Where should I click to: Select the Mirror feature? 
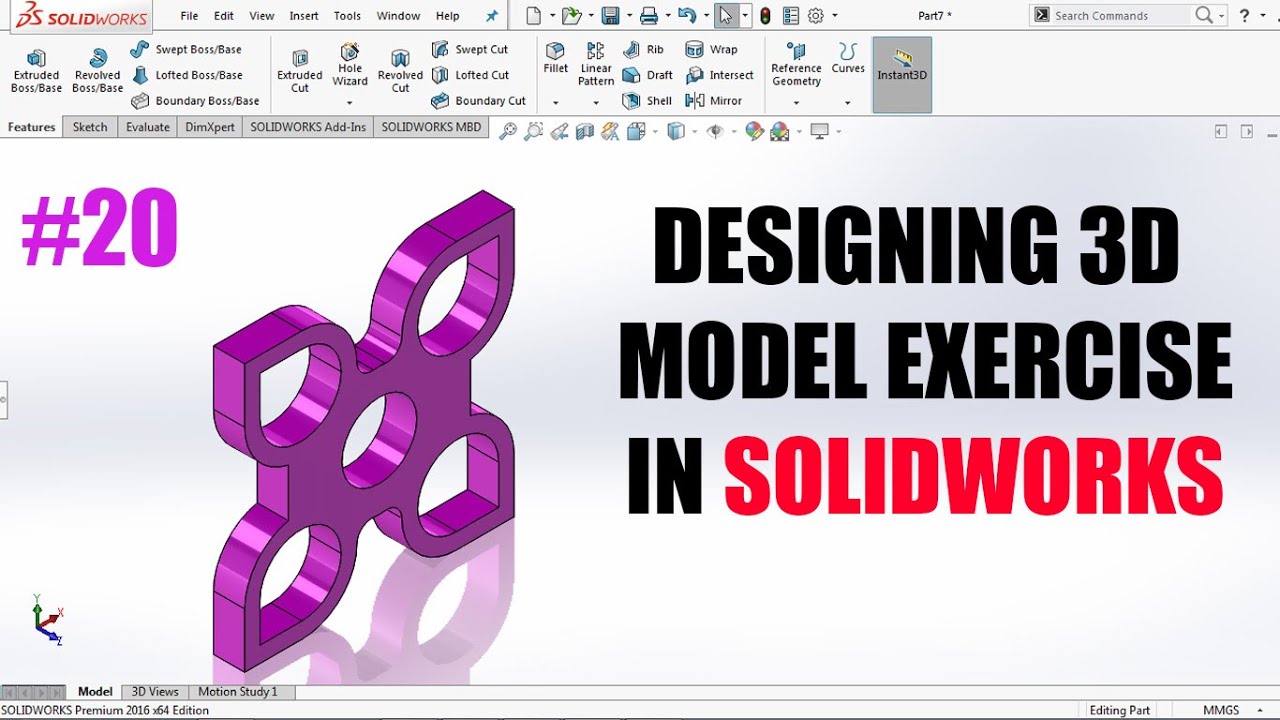coord(714,101)
